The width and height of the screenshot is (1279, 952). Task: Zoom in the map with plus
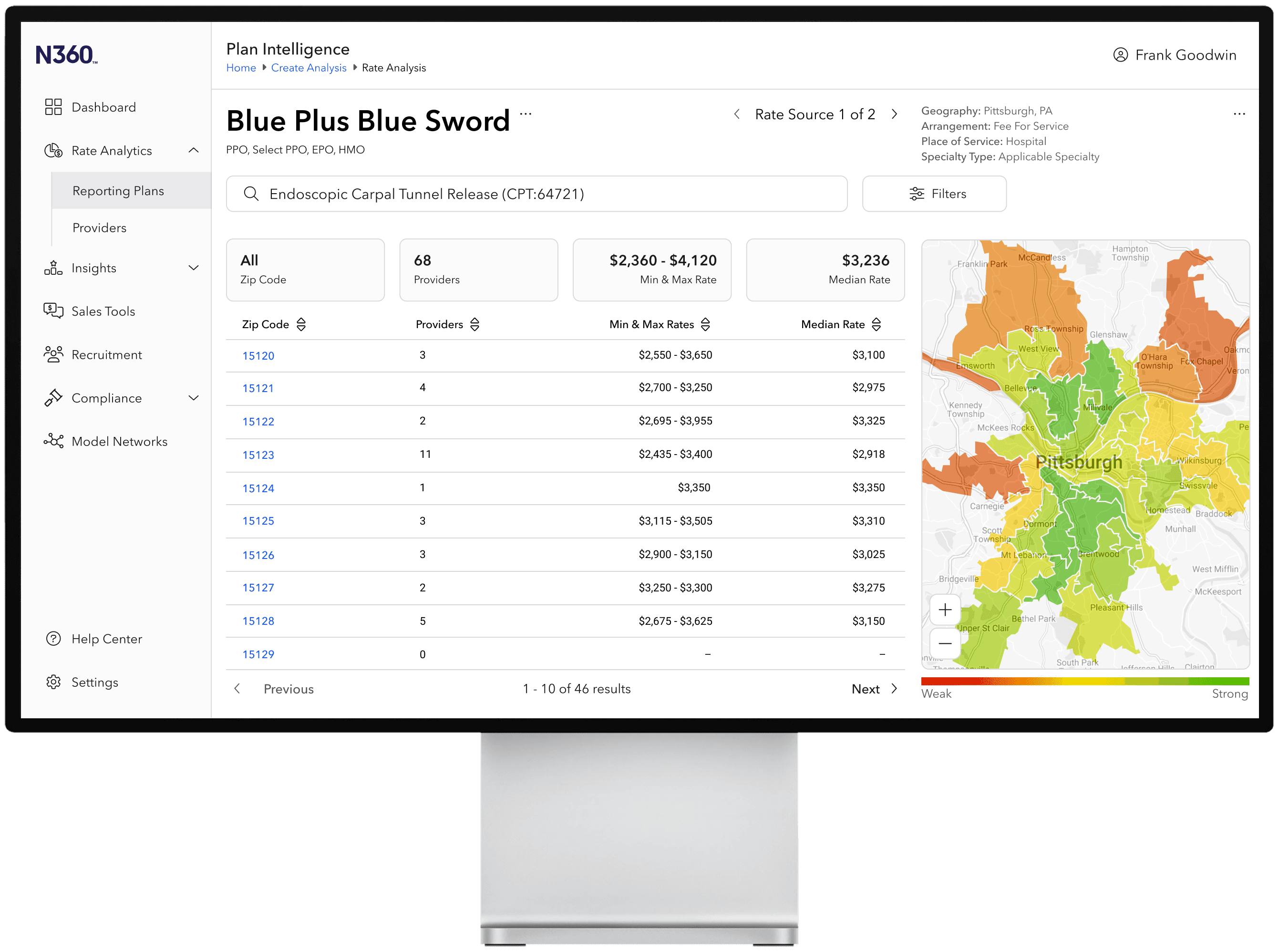pyautogui.click(x=945, y=610)
